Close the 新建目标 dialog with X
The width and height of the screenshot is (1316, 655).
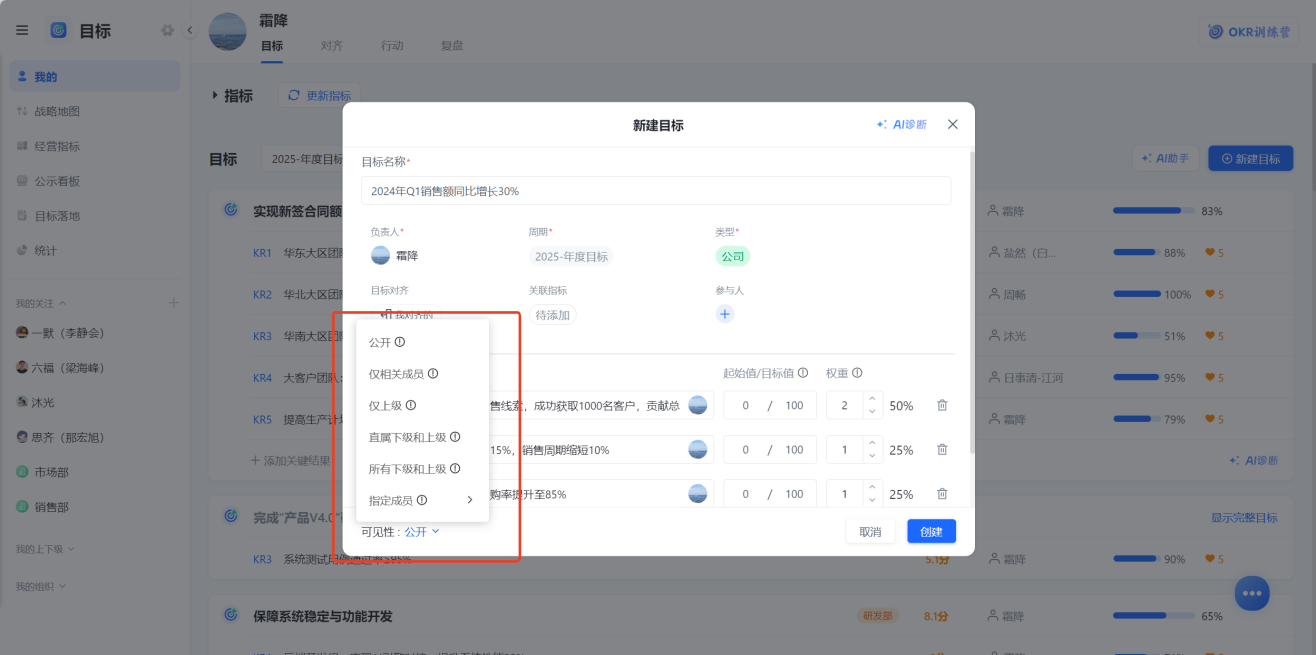coord(952,124)
